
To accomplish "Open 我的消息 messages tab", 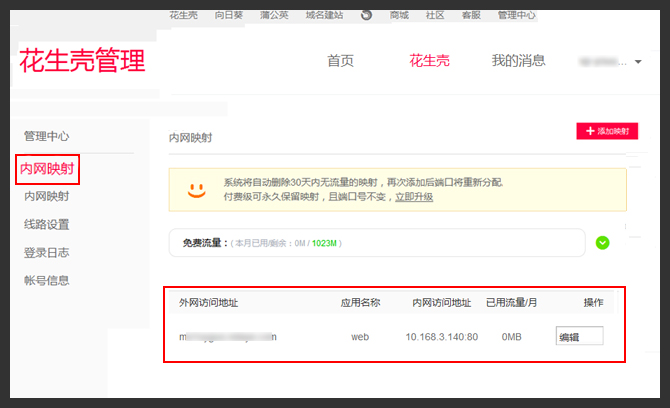I will click(x=518, y=61).
